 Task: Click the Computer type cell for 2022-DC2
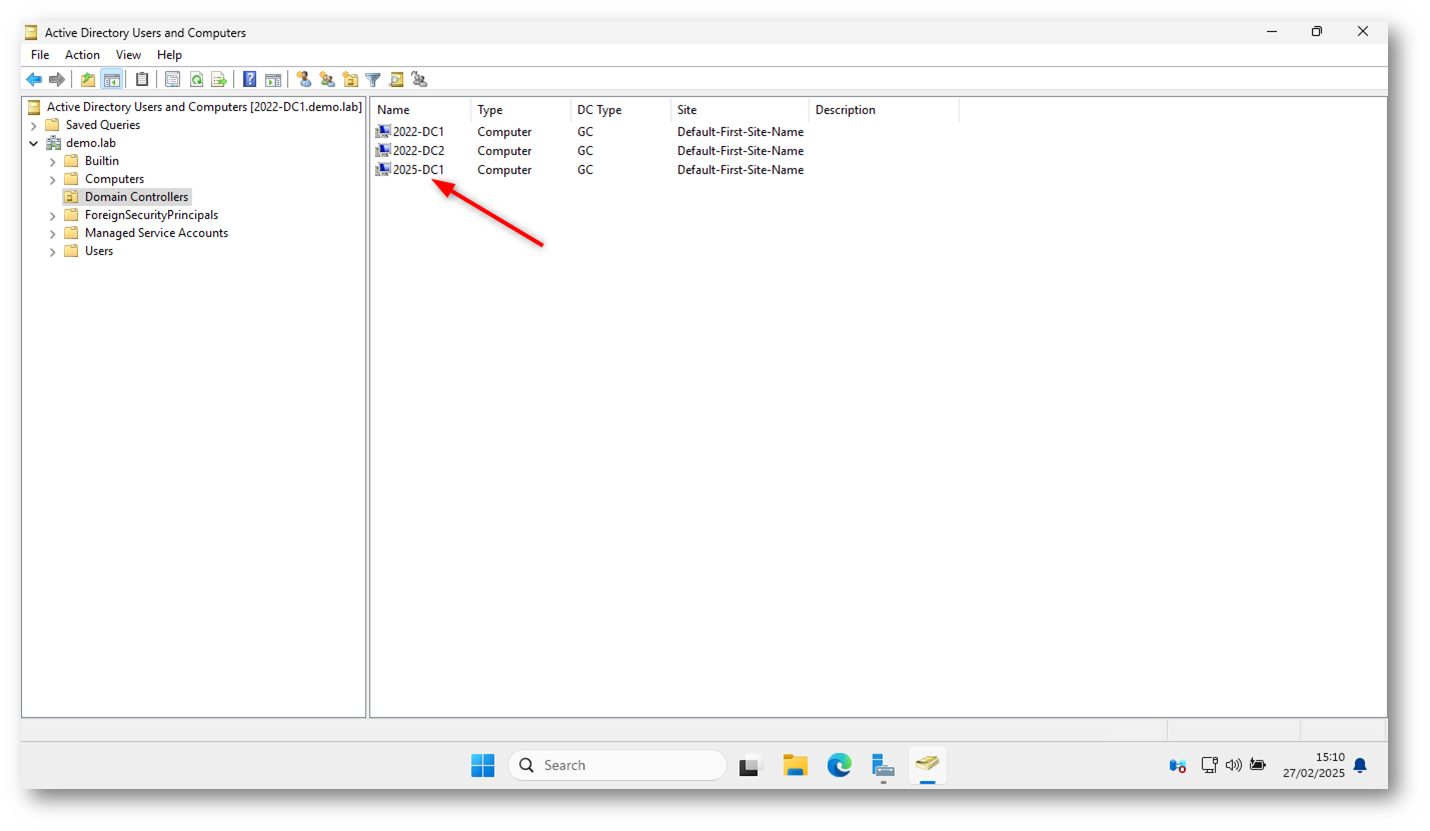tap(504, 150)
